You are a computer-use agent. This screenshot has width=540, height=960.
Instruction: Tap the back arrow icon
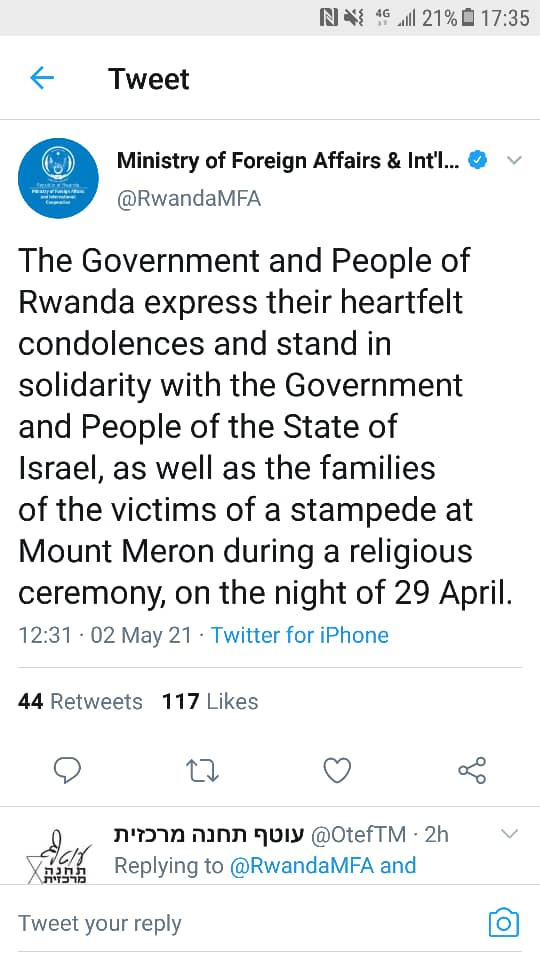coord(42,78)
